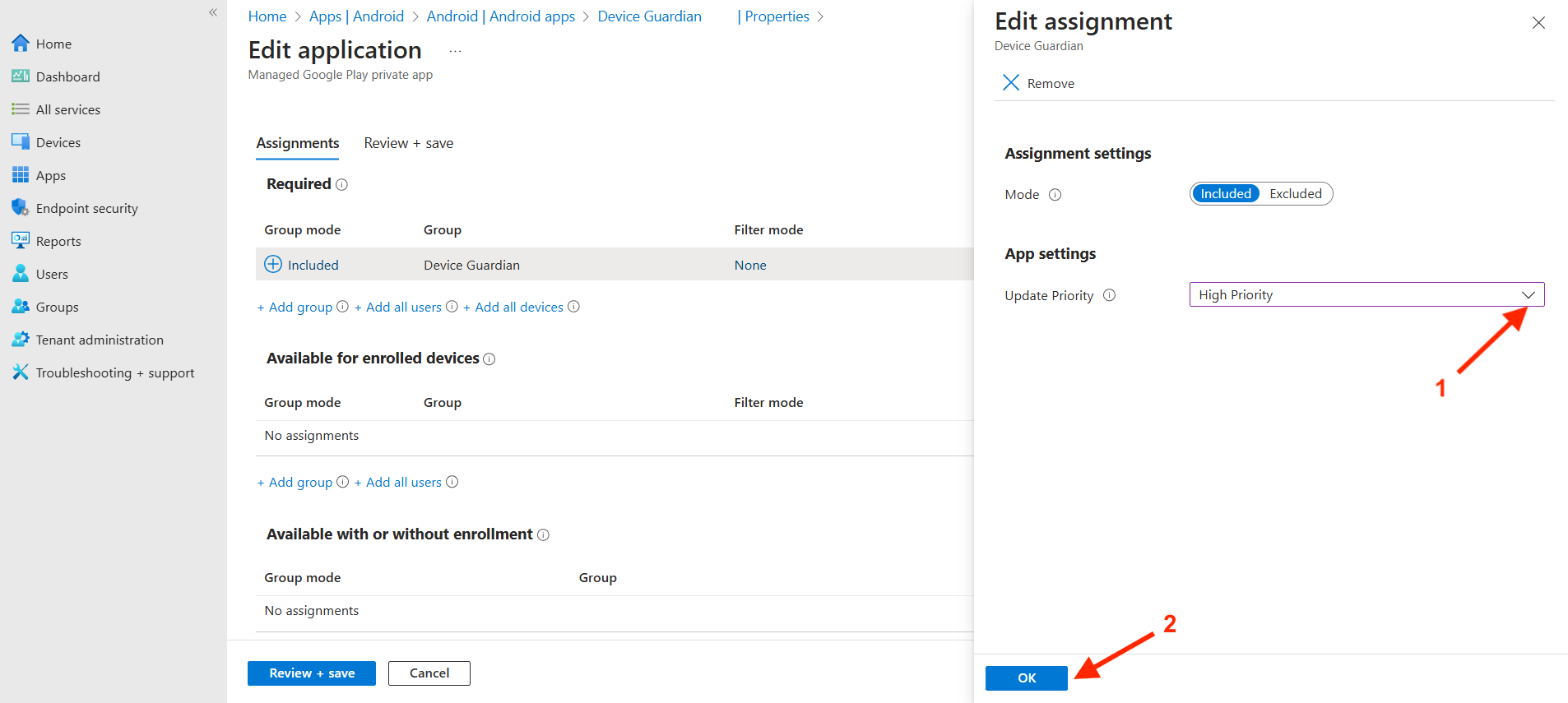Viewport: 1568px width, 703px height.
Task: Click the blue Review + save button
Action: 311,673
